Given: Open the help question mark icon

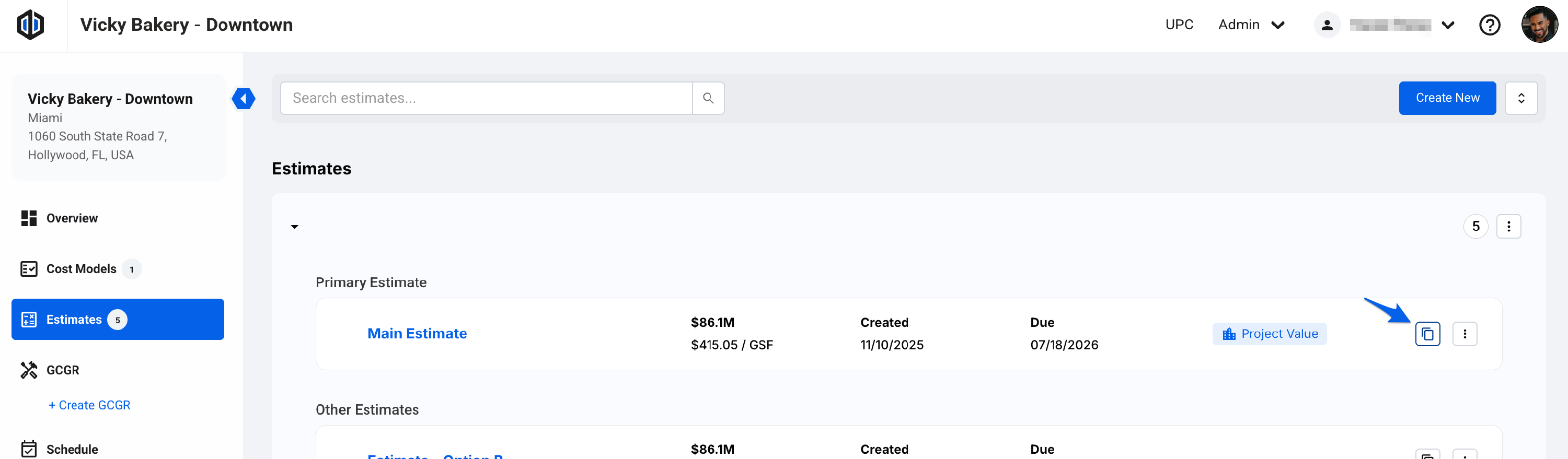Looking at the screenshot, I should 1490,25.
